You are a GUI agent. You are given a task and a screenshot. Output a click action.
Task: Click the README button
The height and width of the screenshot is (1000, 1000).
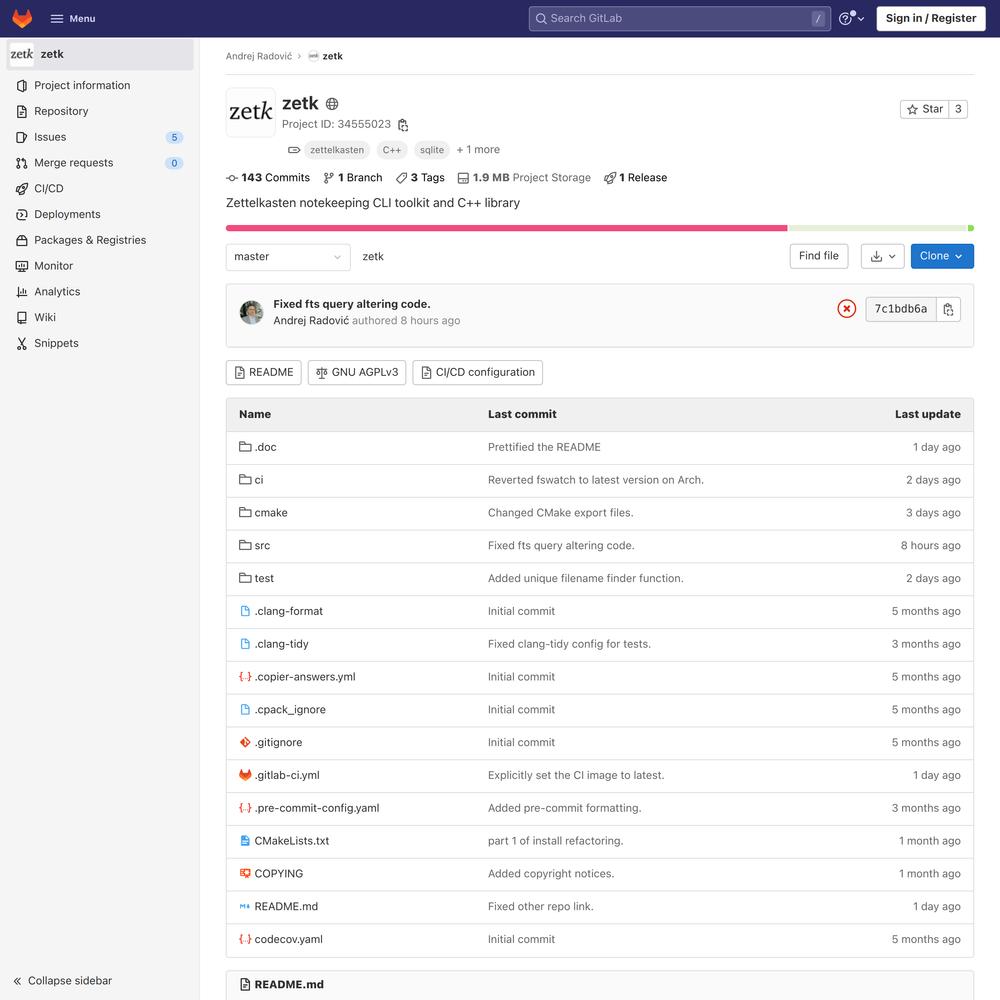pos(263,372)
